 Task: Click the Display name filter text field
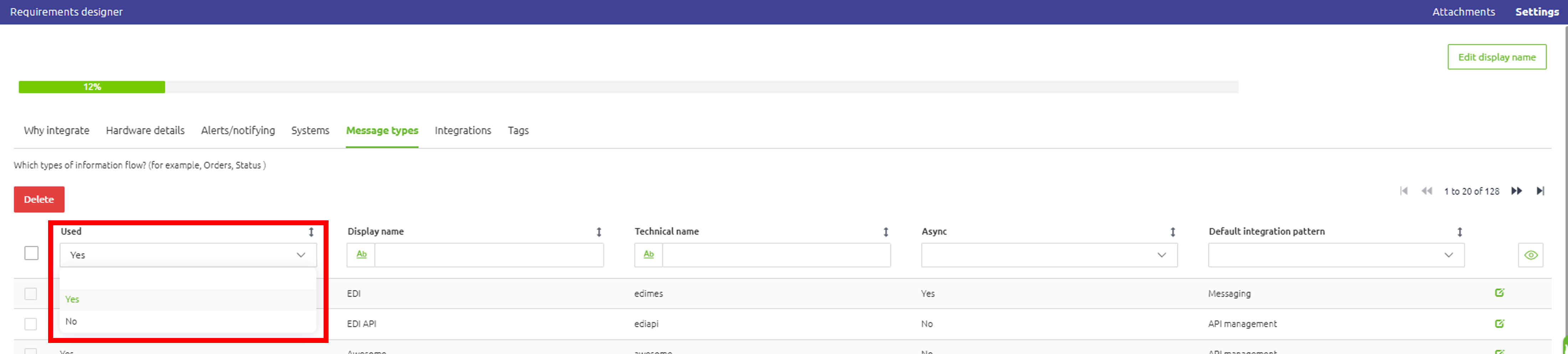click(489, 255)
